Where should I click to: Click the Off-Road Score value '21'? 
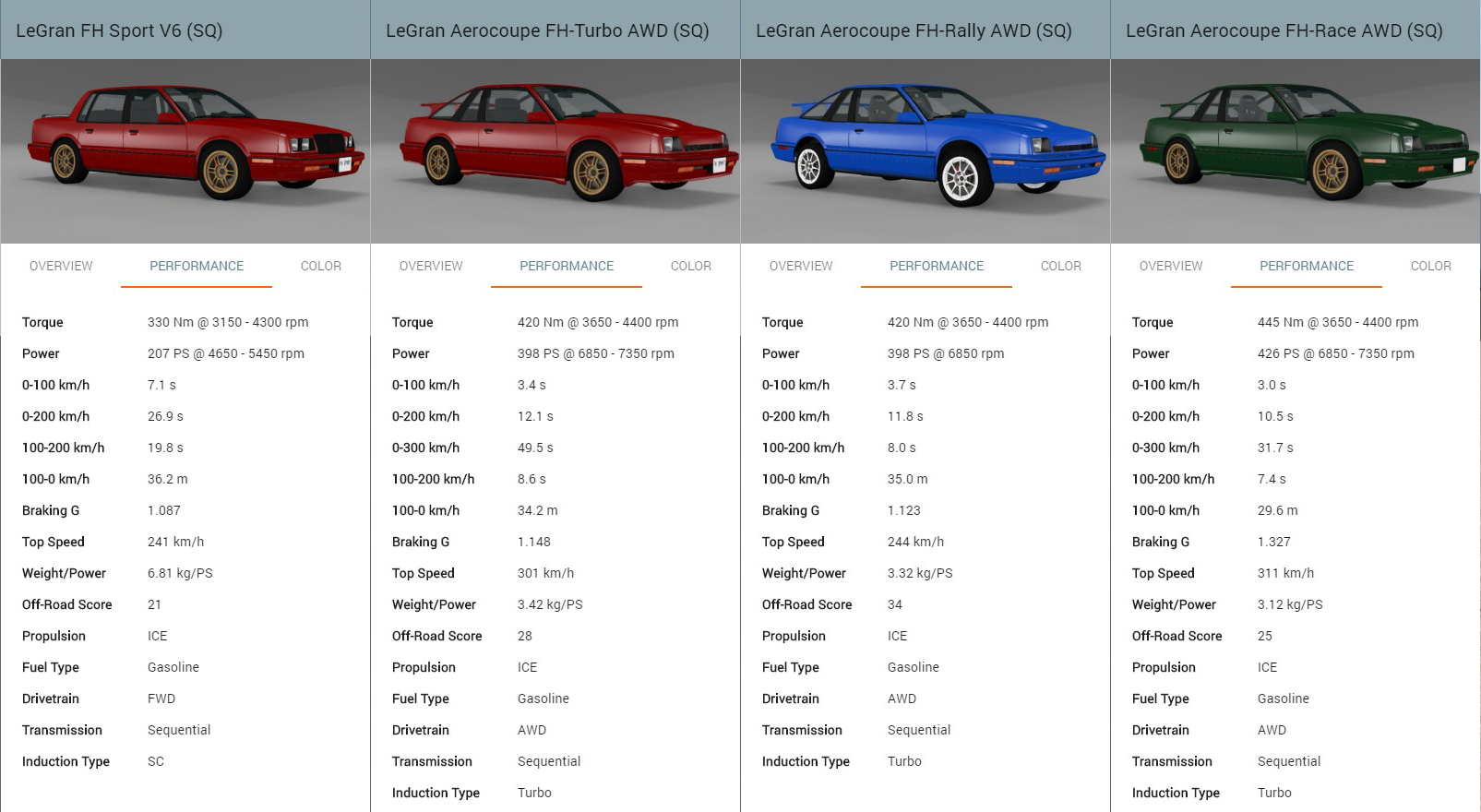point(154,604)
